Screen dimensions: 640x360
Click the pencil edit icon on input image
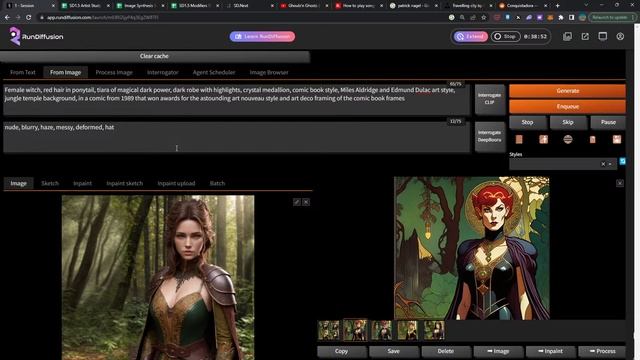[297, 202]
